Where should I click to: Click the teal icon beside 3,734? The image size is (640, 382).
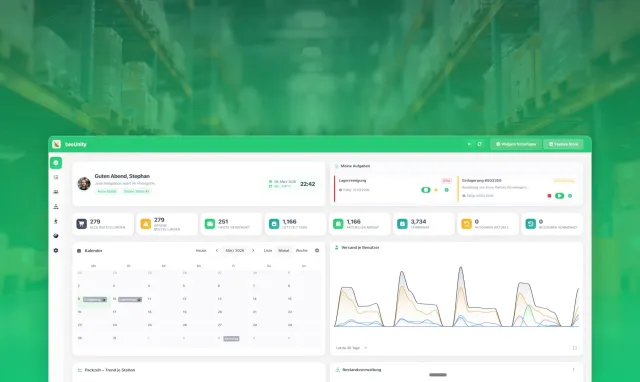(402, 224)
